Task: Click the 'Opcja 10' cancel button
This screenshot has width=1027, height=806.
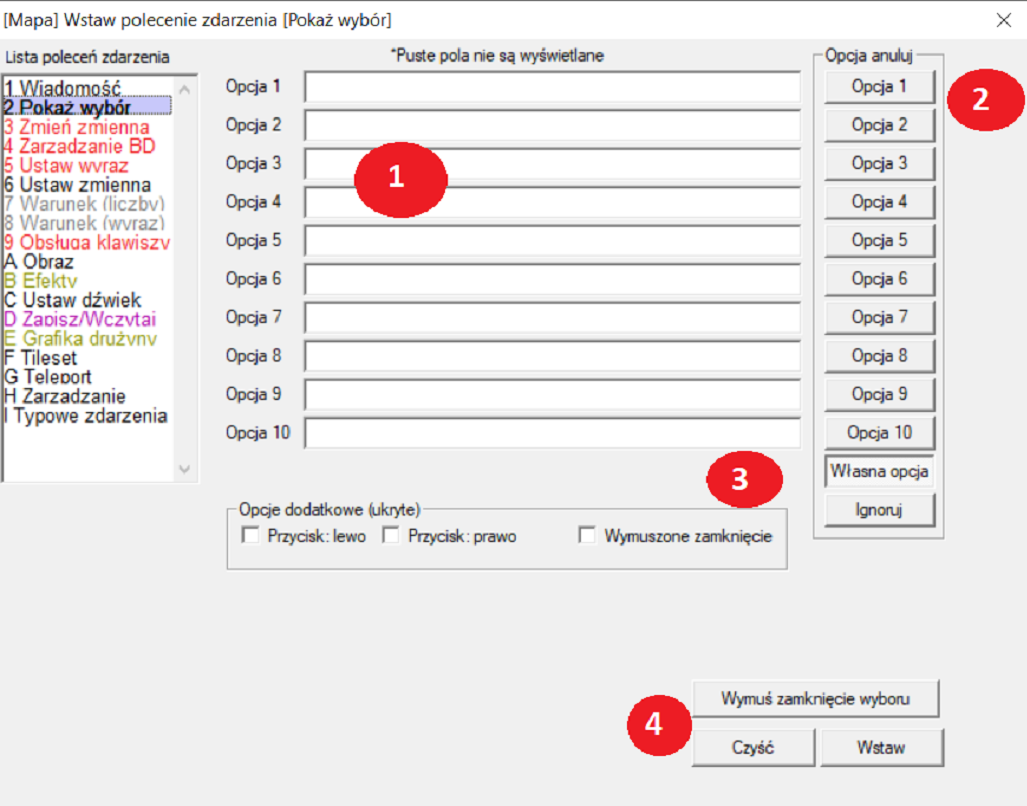Action: coord(879,433)
